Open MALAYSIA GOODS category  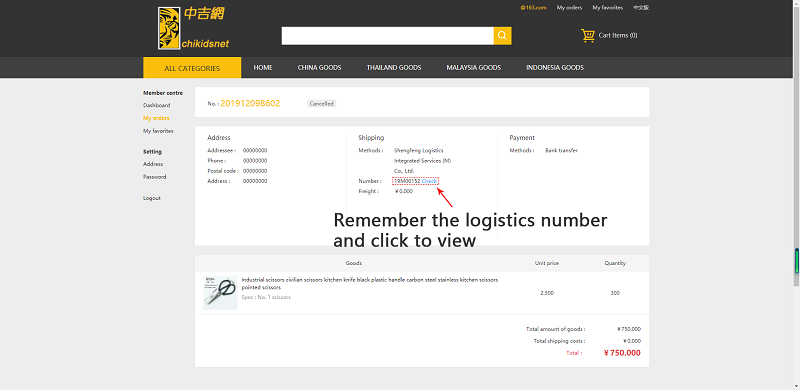click(x=473, y=67)
